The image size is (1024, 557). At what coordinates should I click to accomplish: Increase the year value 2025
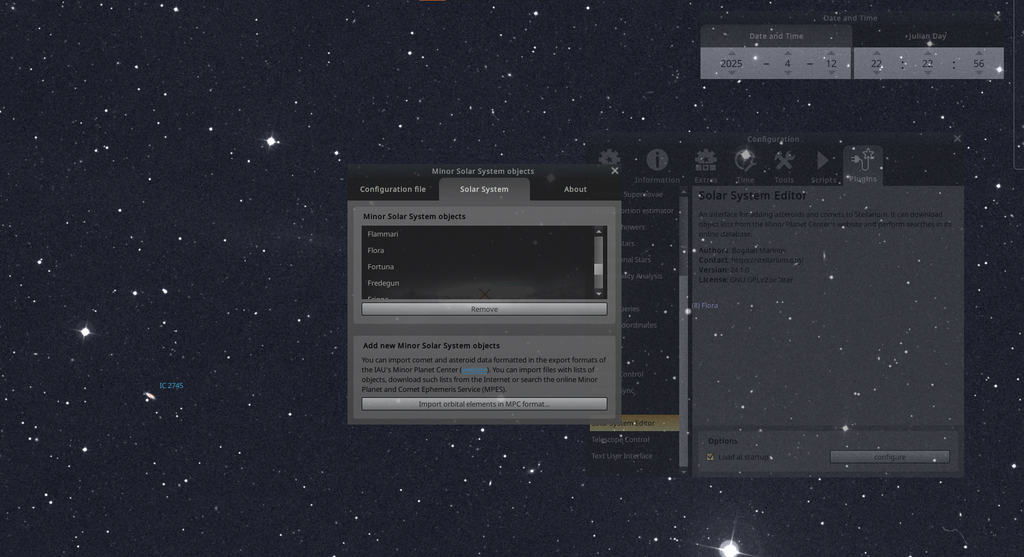tap(731, 54)
